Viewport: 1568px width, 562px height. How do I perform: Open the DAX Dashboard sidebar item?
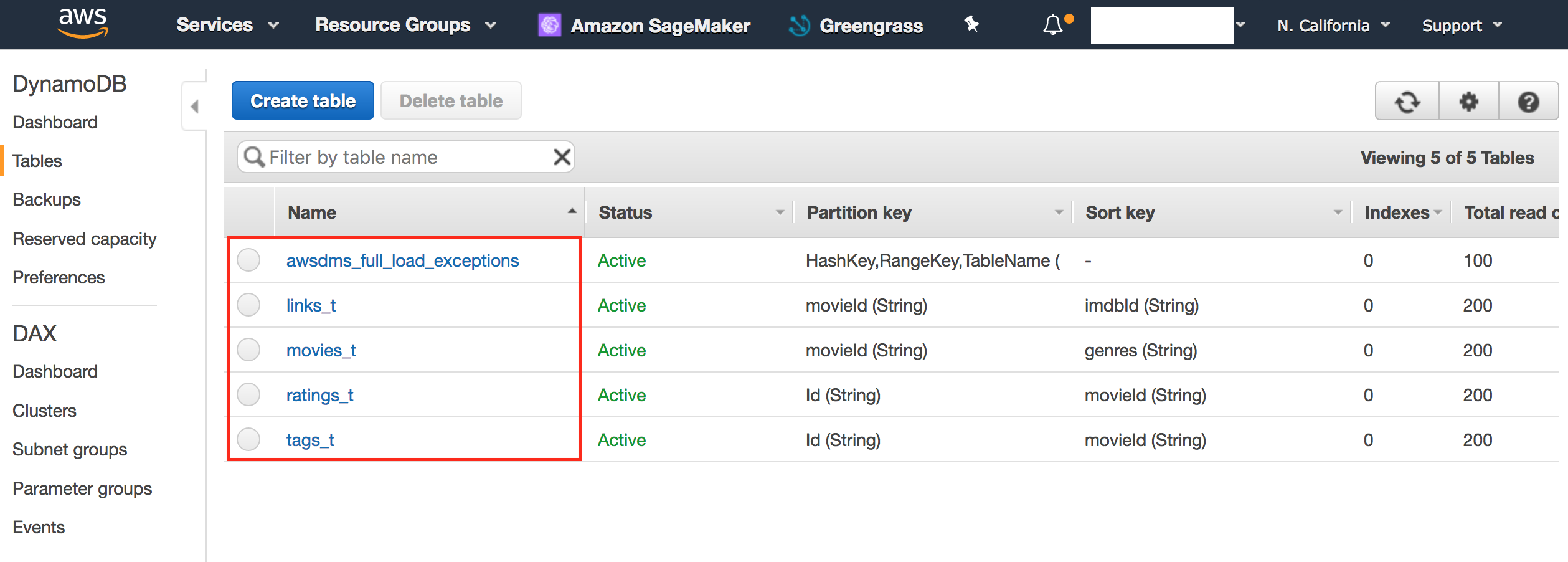click(55, 371)
